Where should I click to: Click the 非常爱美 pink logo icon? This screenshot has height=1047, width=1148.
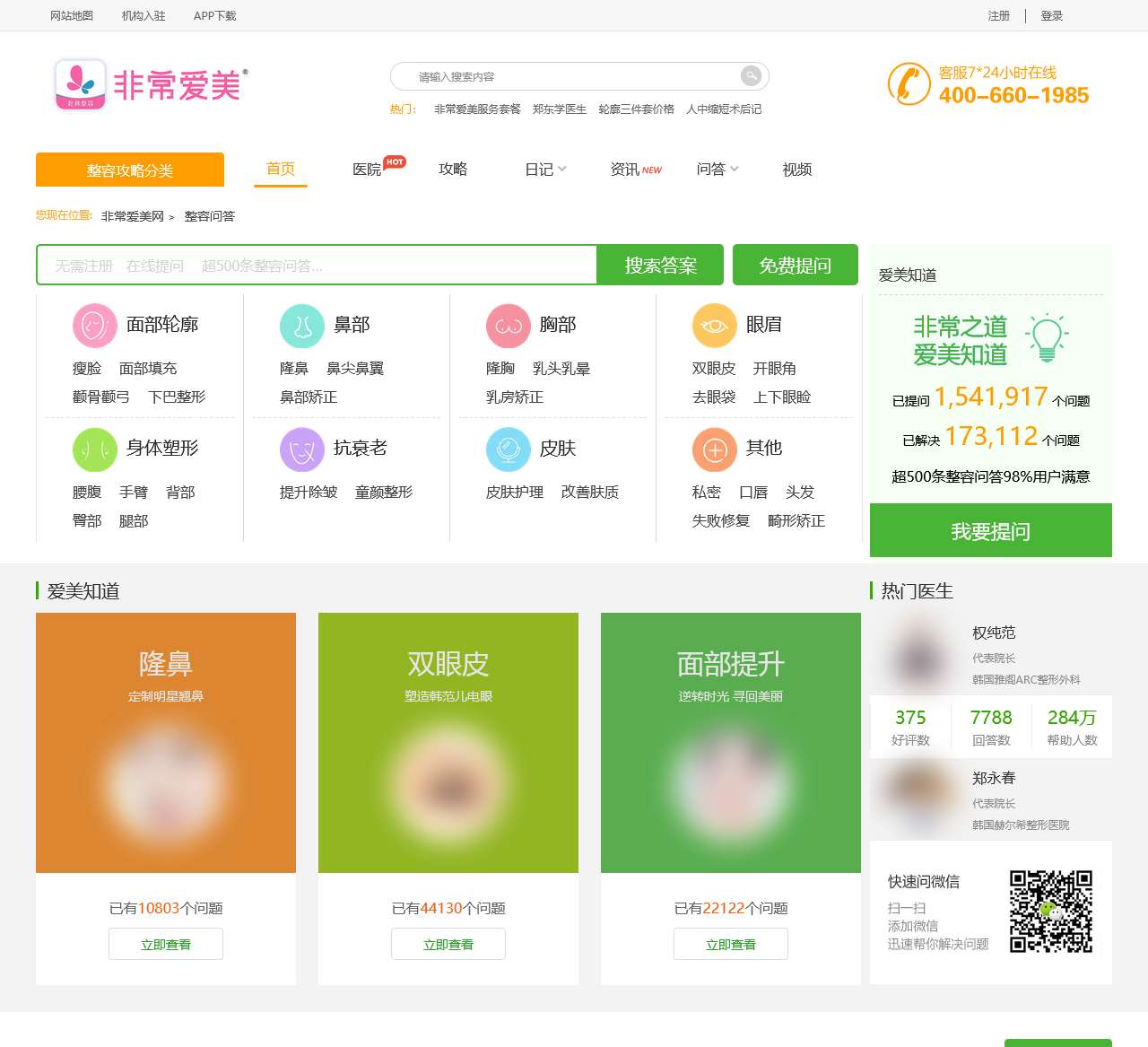[80, 83]
